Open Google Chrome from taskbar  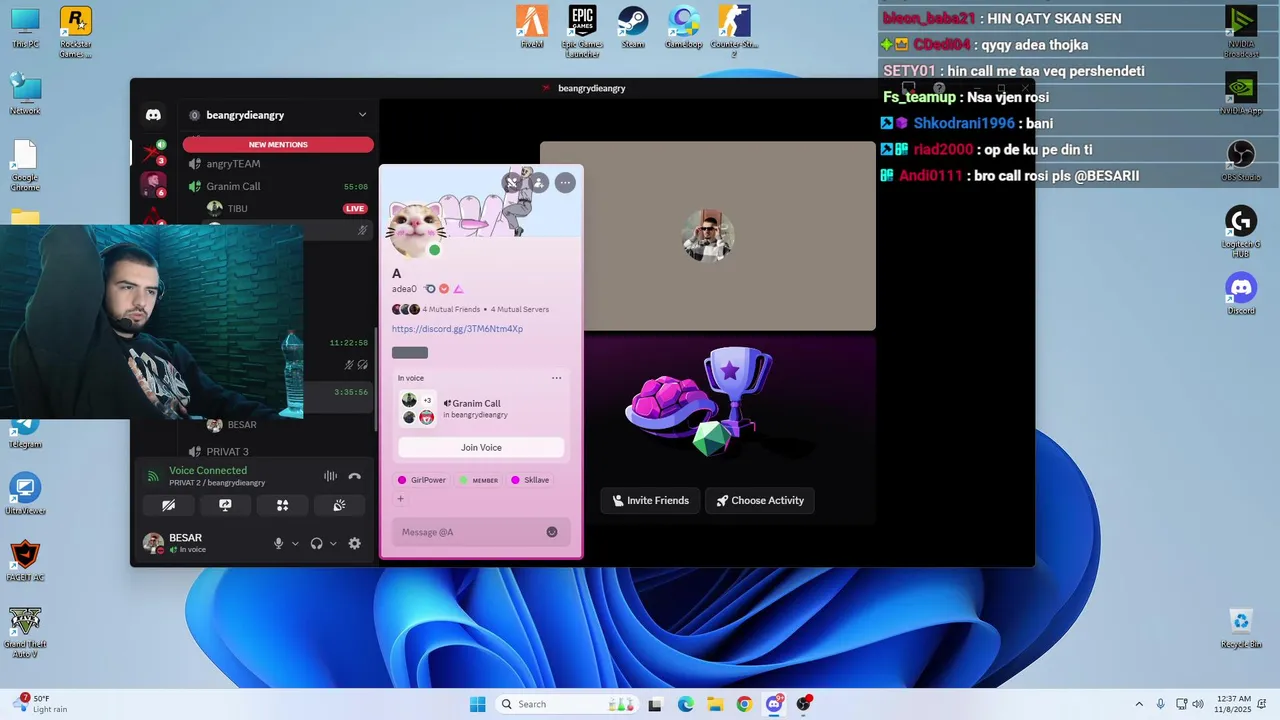pos(744,704)
